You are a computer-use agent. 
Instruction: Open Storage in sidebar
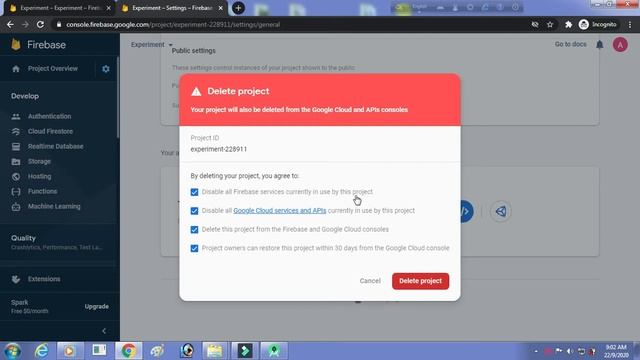[39, 162]
